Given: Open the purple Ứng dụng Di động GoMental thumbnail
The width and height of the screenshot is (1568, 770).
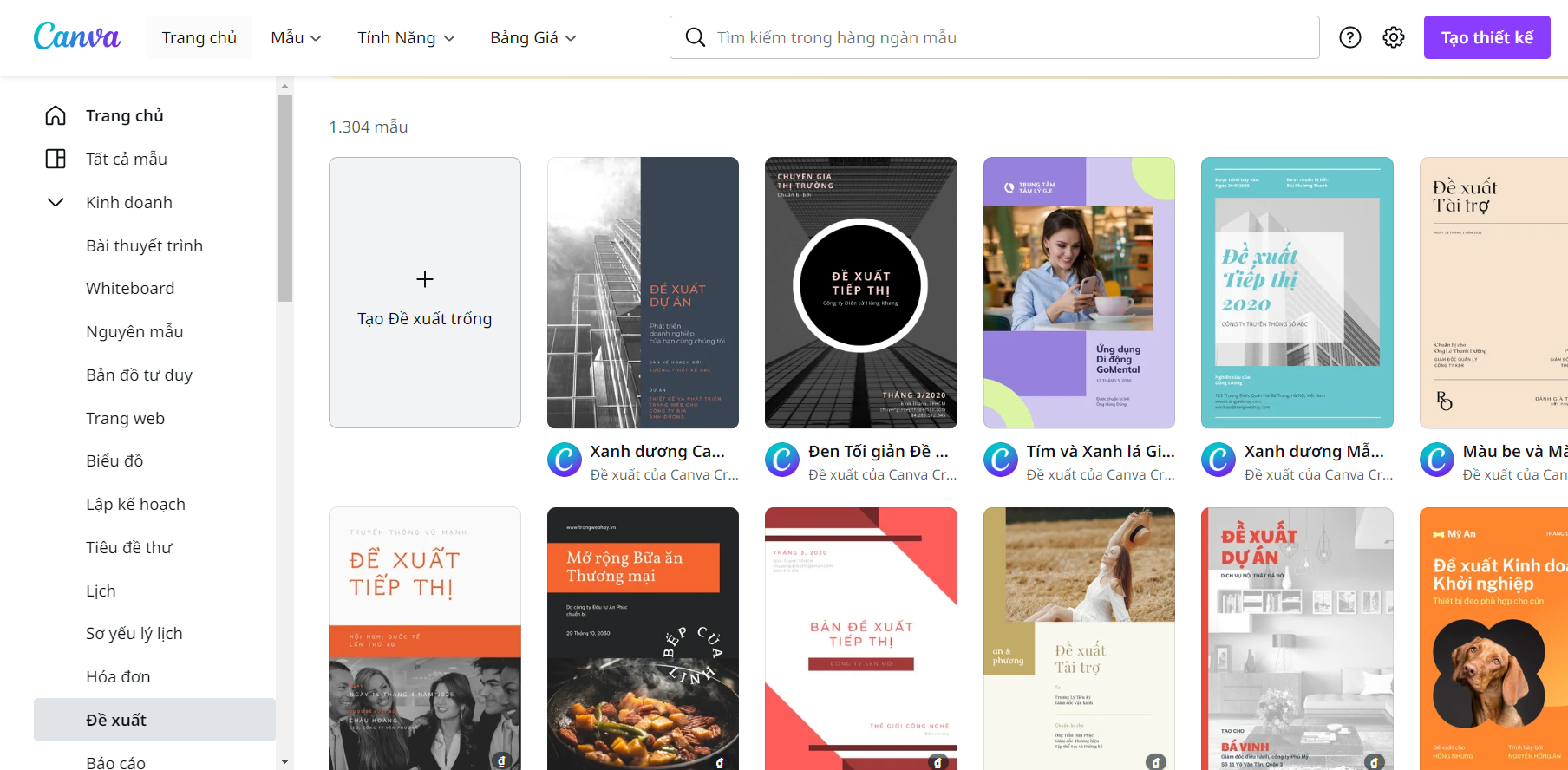Looking at the screenshot, I should point(1079,292).
